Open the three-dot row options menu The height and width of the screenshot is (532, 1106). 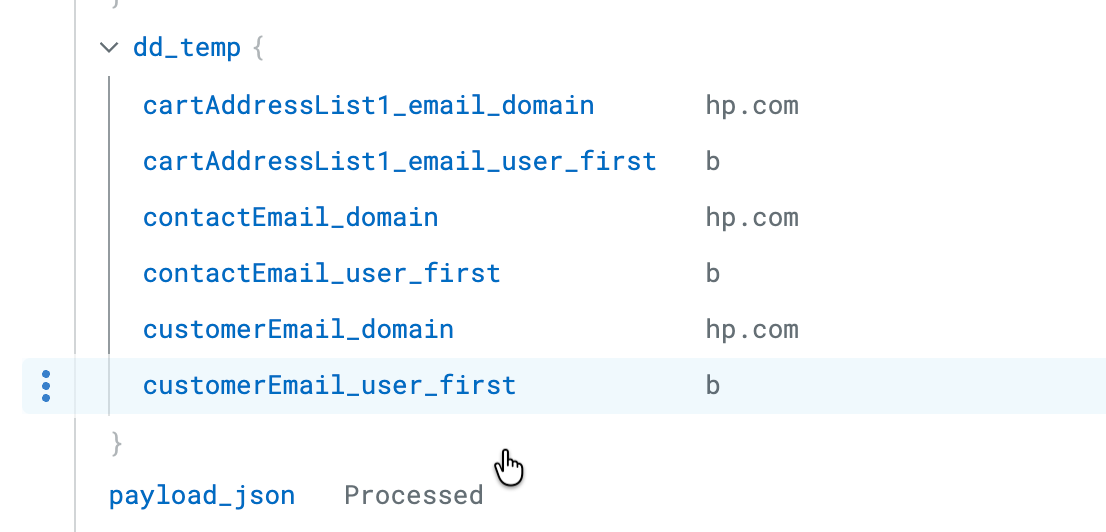point(46,386)
